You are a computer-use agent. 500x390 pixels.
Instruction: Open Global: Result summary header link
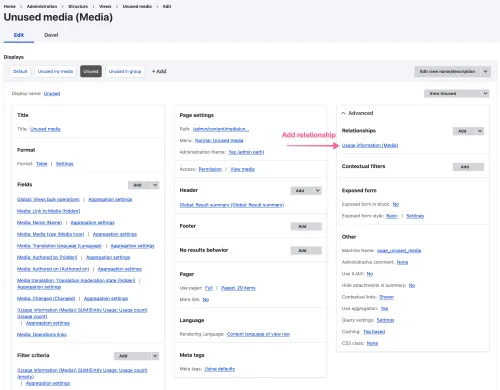(x=232, y=205)
